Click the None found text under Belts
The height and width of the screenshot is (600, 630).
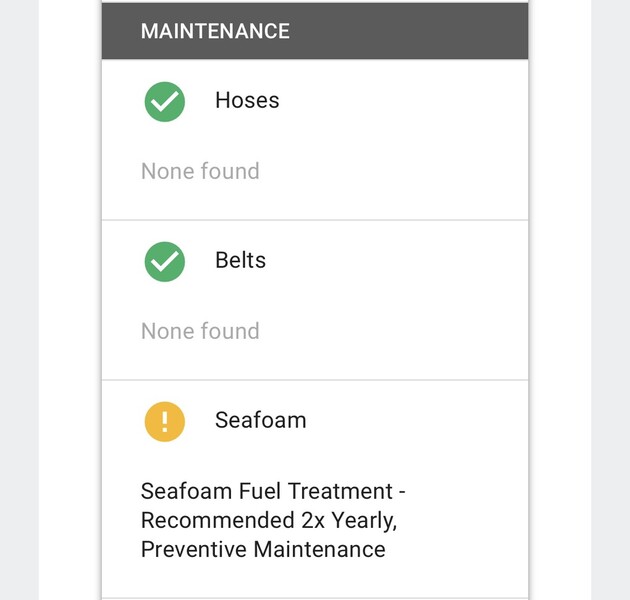[200, 331]
